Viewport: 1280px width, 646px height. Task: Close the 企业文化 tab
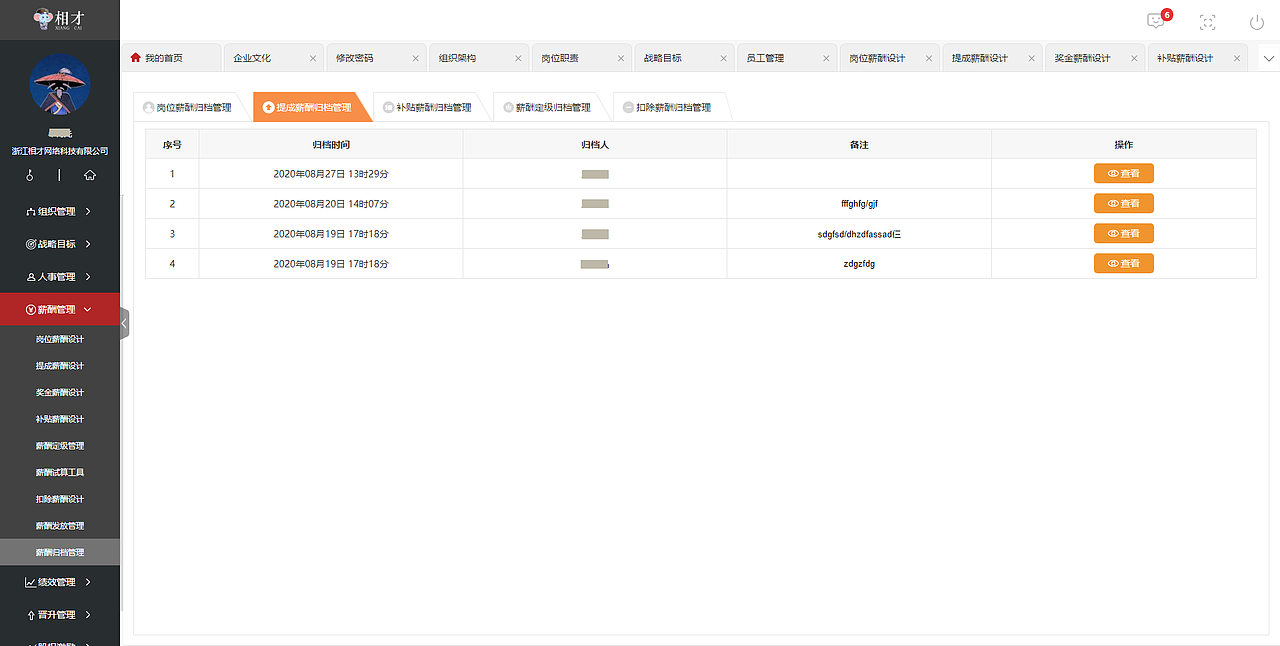pyautogui.click(x=313, y=58)
